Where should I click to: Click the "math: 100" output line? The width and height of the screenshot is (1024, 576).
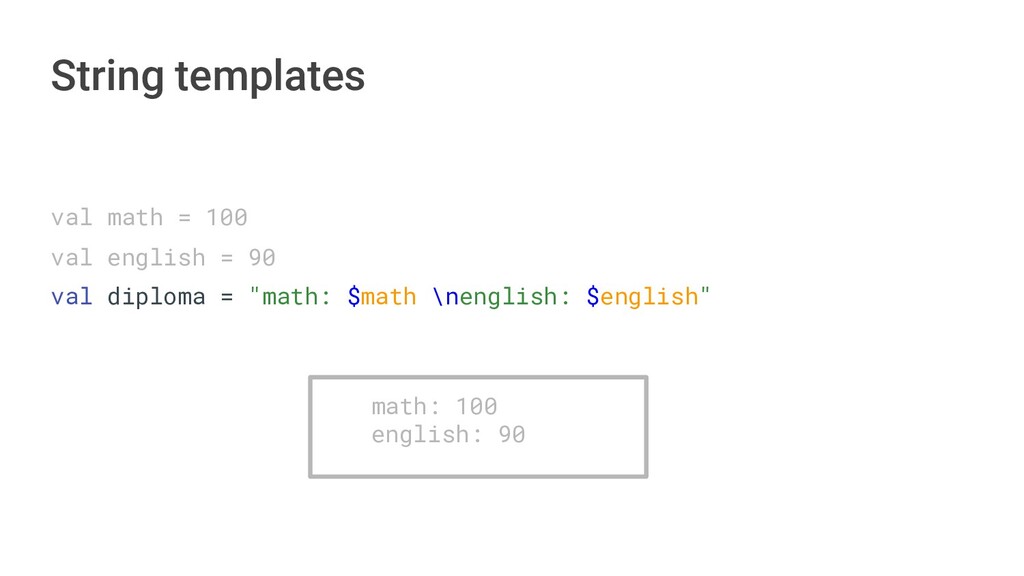pos(434,406)
